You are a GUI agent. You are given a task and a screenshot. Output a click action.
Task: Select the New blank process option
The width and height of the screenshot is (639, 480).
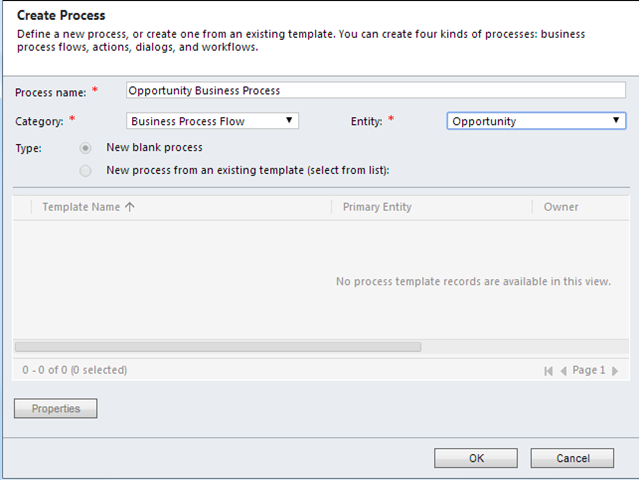click(86, 148)
